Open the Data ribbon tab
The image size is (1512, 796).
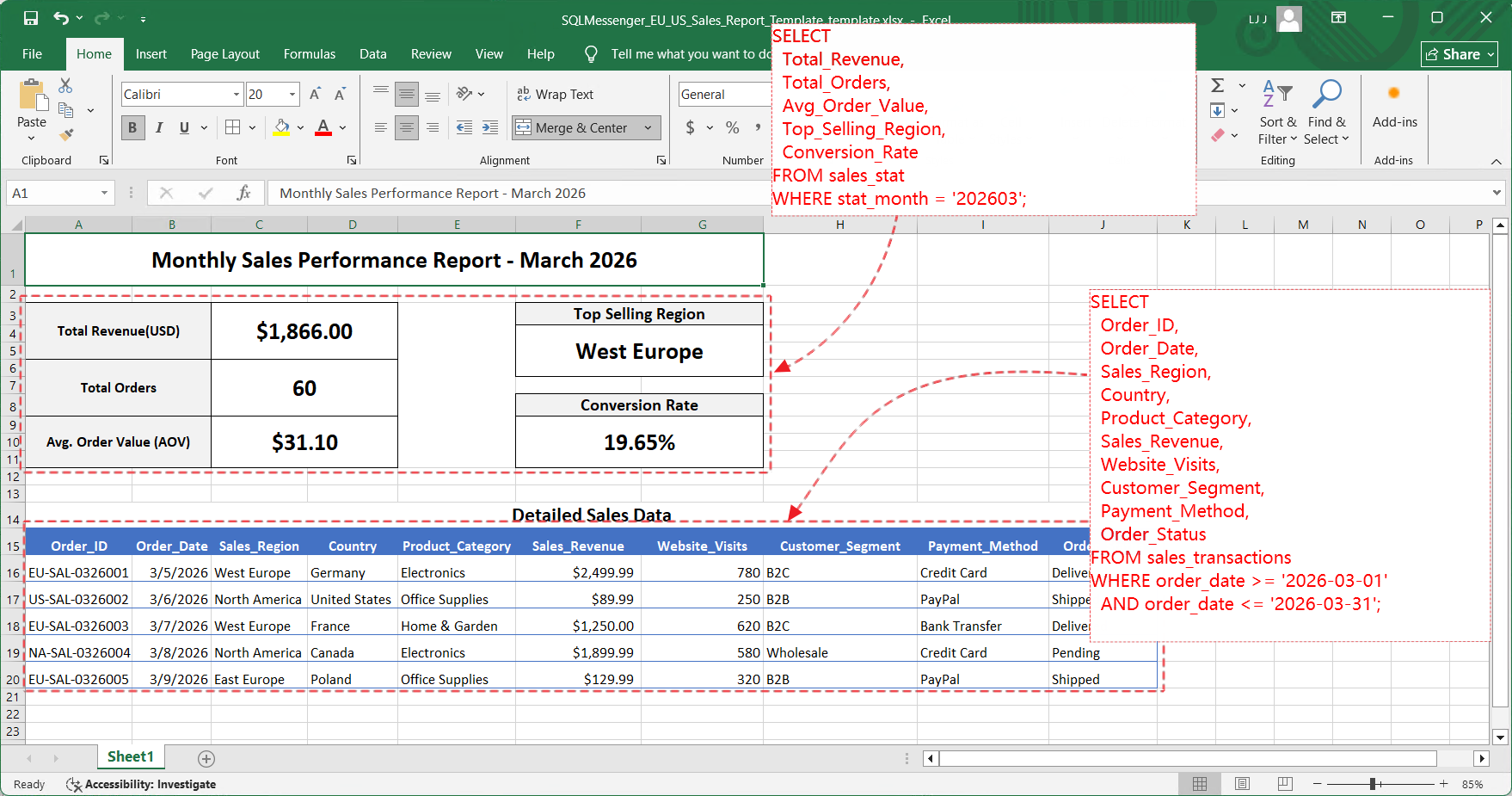[x=373, y=53]
